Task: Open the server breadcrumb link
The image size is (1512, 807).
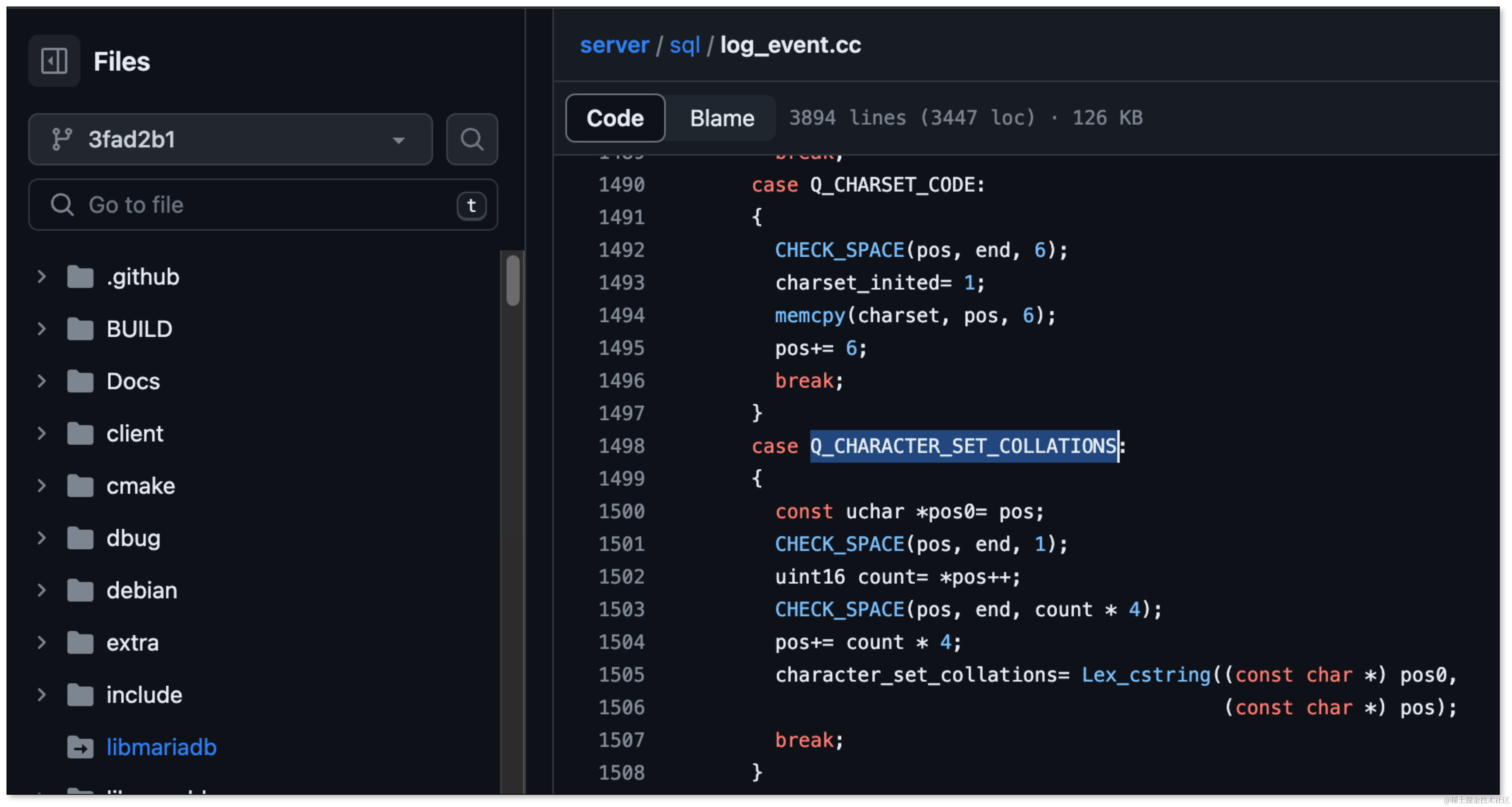Action: (614, 45)
